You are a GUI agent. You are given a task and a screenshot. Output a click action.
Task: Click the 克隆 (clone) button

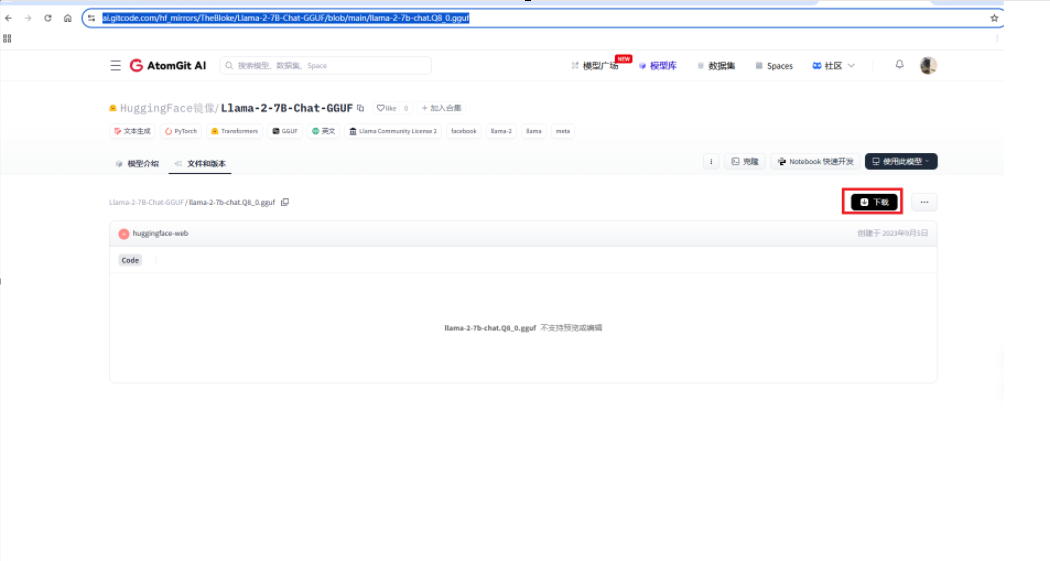coord(745,161)
